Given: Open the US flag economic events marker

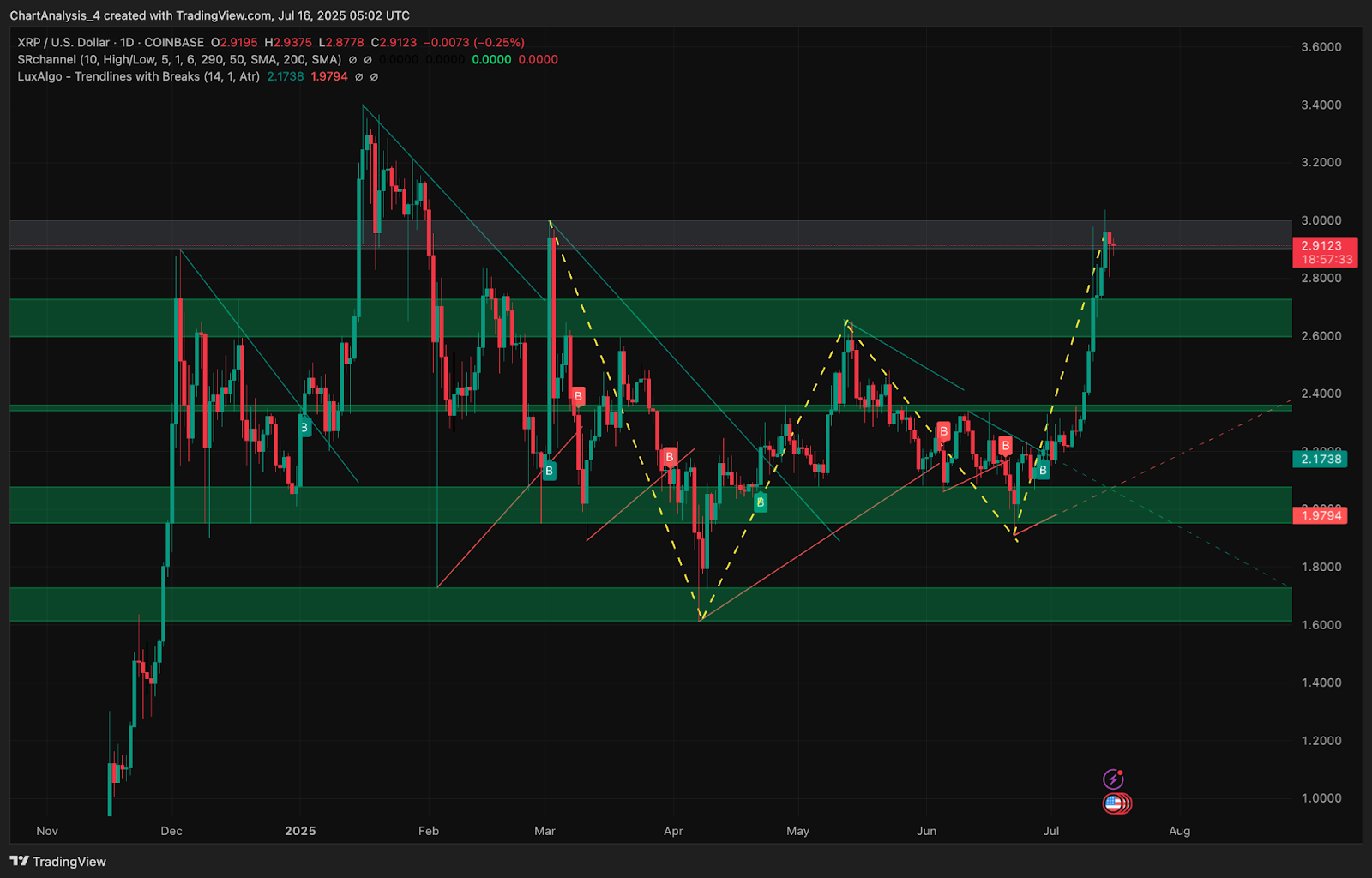Looking at the screenshot, I should pos(1114,803).
